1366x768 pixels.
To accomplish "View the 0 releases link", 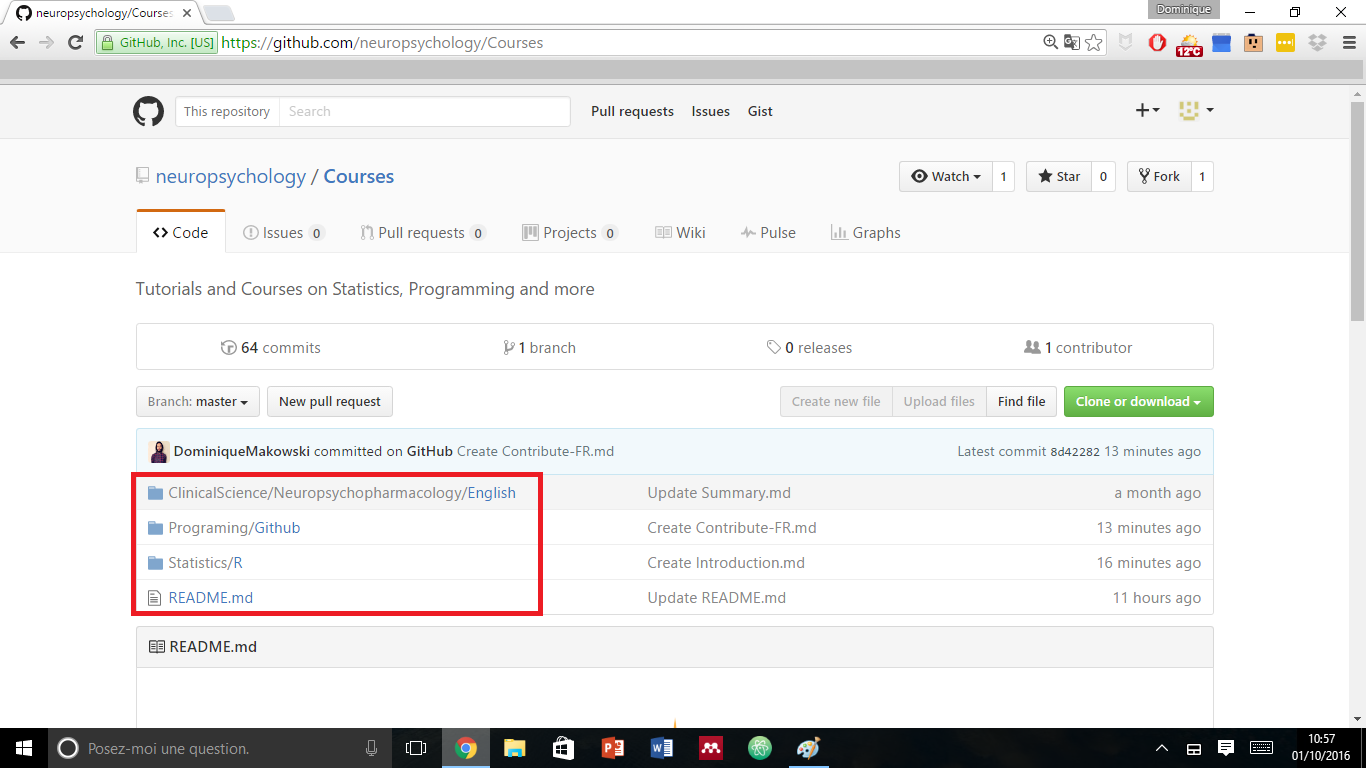I will [x=810, y=348].
